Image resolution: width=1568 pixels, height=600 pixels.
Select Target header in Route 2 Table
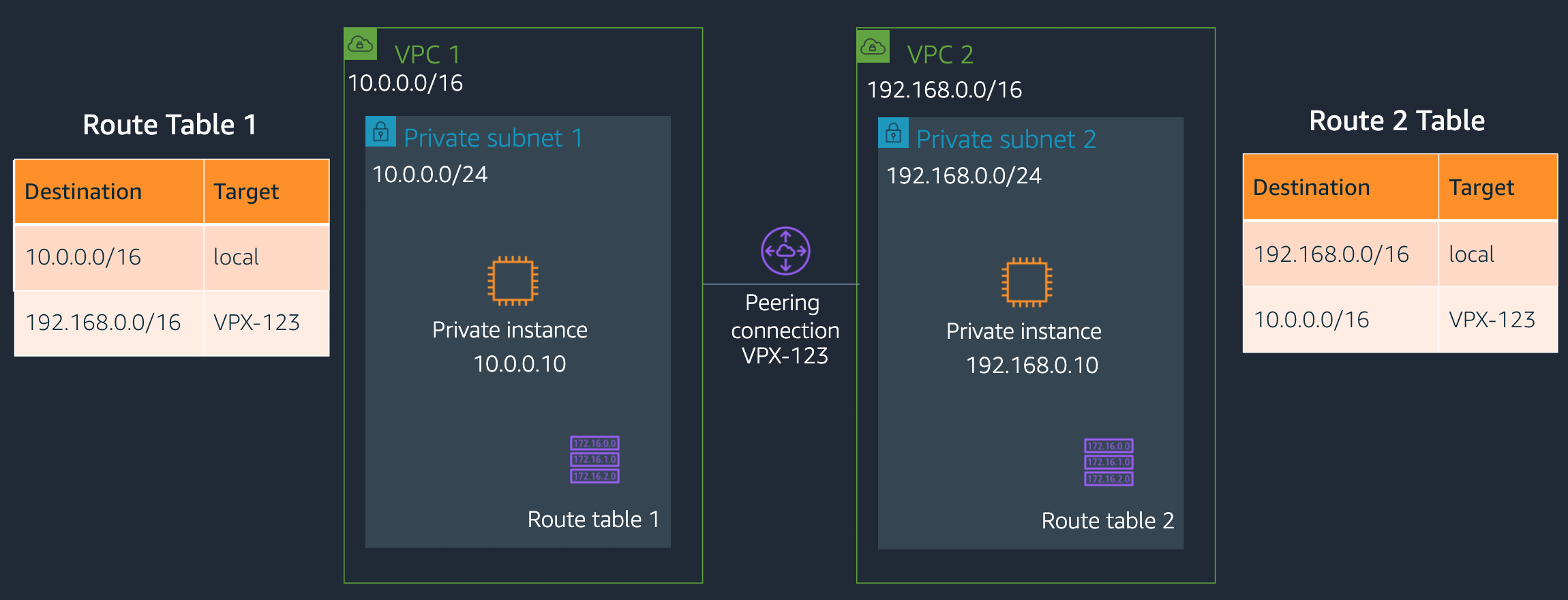tap(1481, 187)
